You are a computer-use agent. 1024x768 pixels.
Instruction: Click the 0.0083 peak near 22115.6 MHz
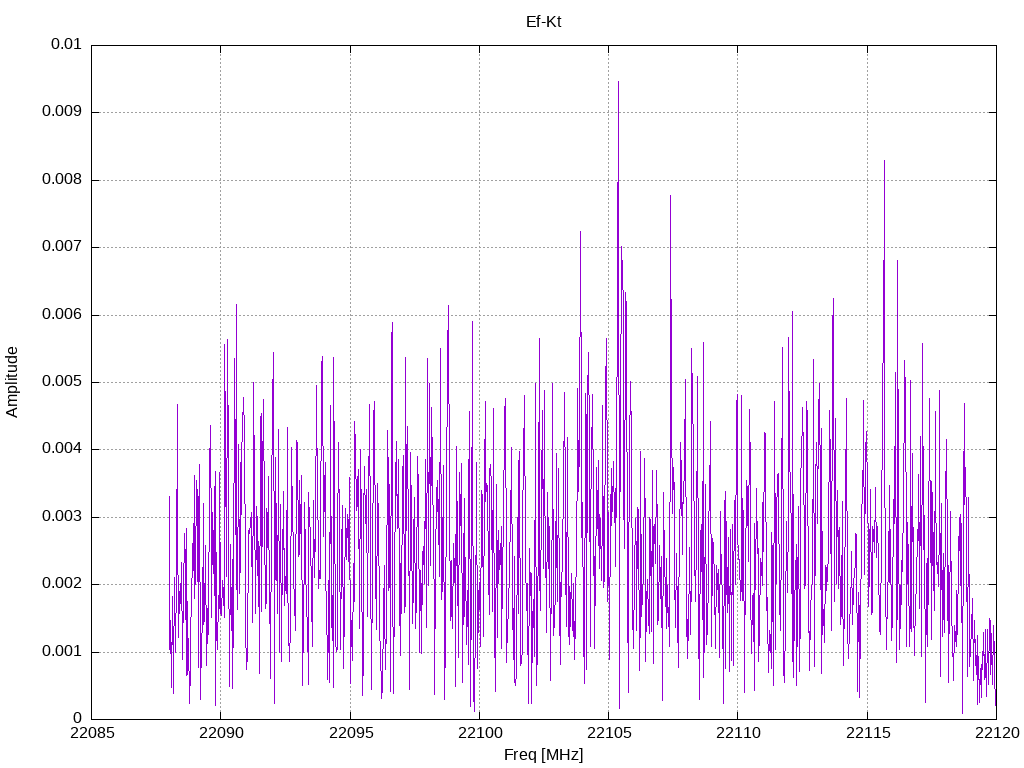(x=884, y=161)
